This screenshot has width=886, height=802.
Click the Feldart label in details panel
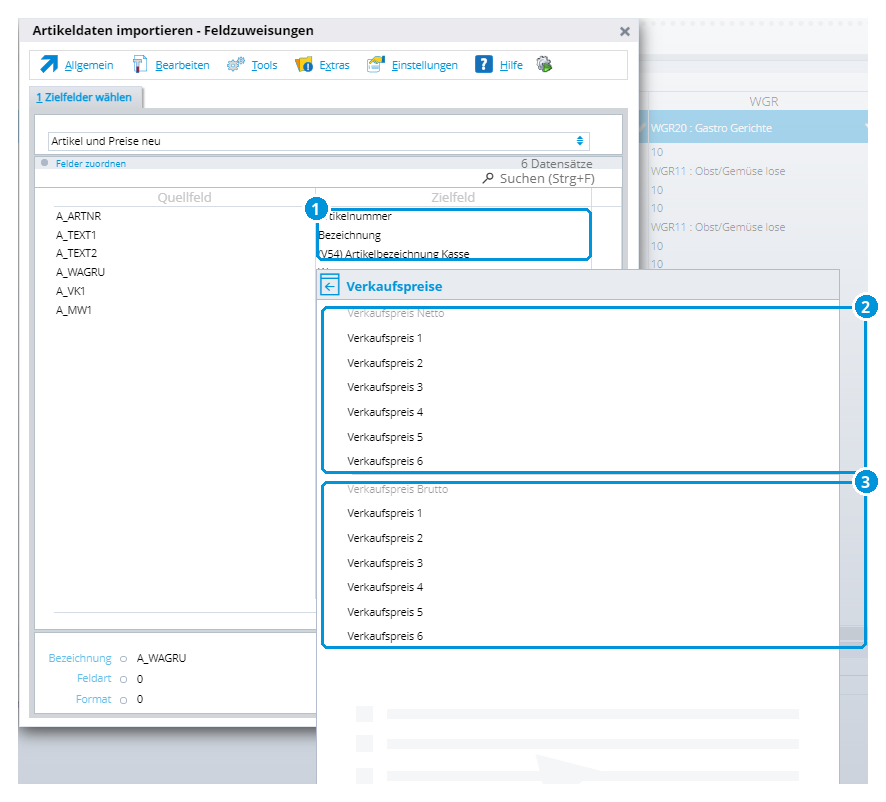click(x=94, y=678)
